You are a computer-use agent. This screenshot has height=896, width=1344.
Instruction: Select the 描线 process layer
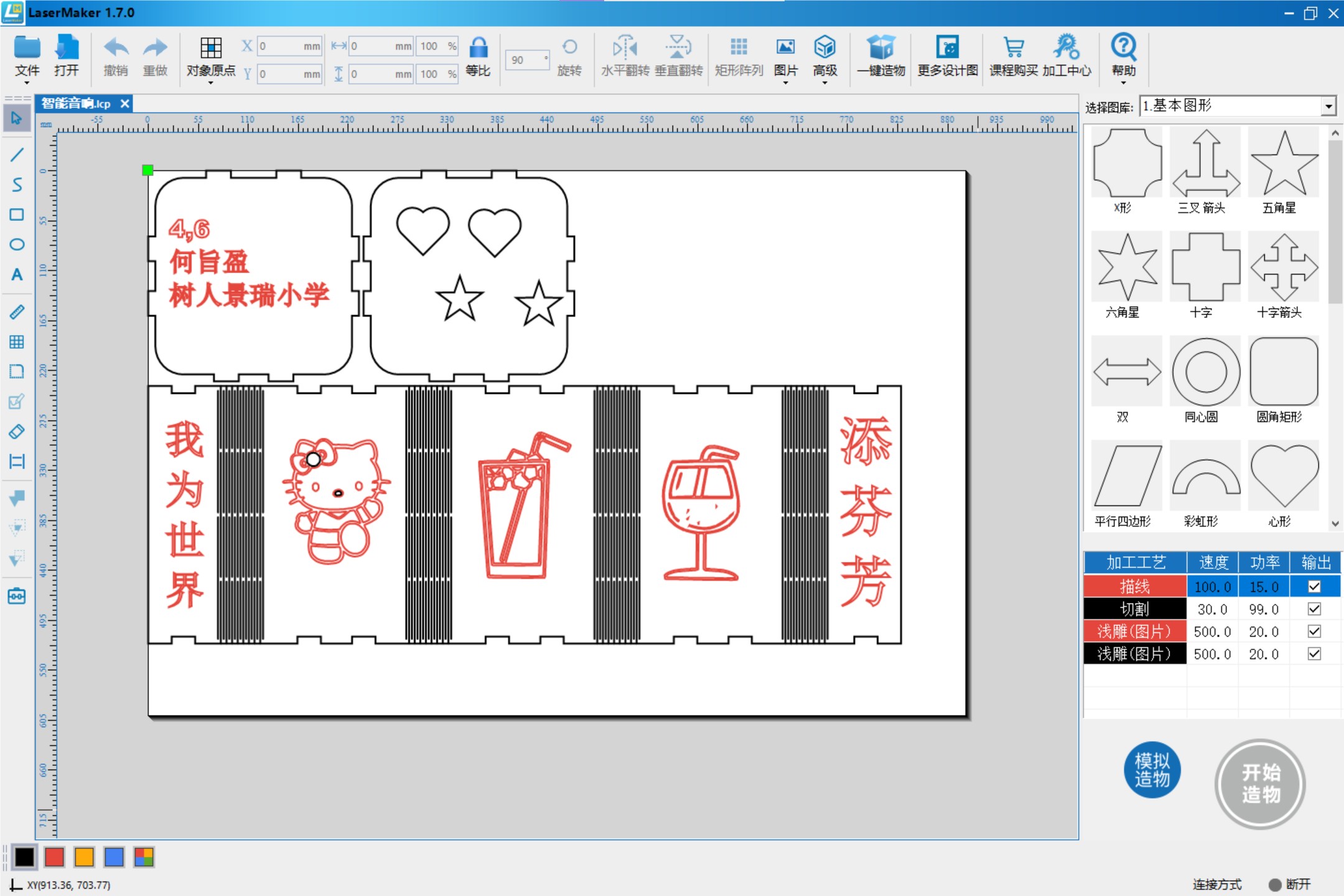coord(1135,586)
